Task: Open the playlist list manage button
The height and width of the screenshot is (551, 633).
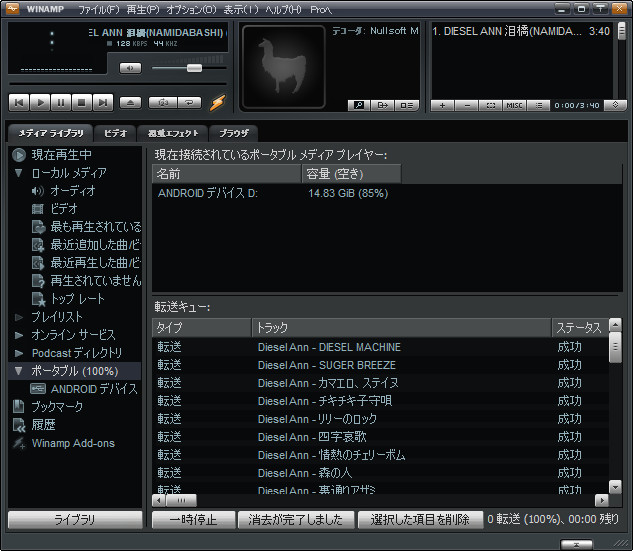Action: [x=539, y=105]
